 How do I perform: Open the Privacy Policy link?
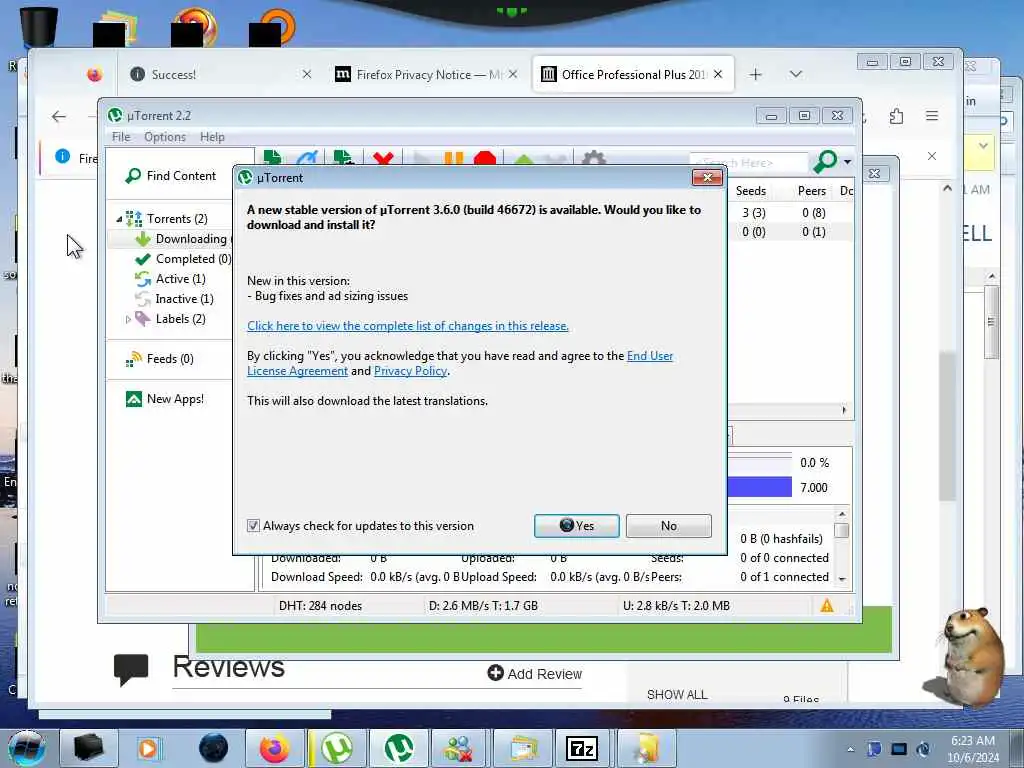(410, 371)
